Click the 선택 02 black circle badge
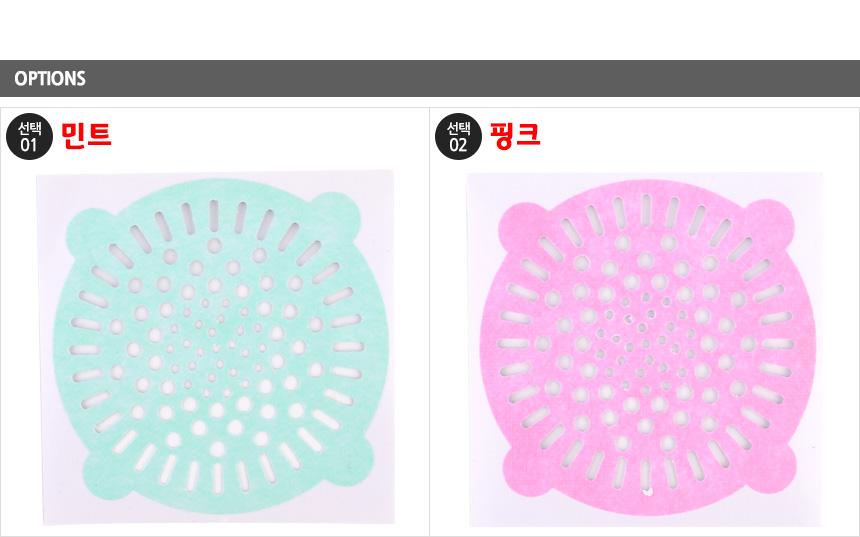The image size is (860, 537). 458,137
